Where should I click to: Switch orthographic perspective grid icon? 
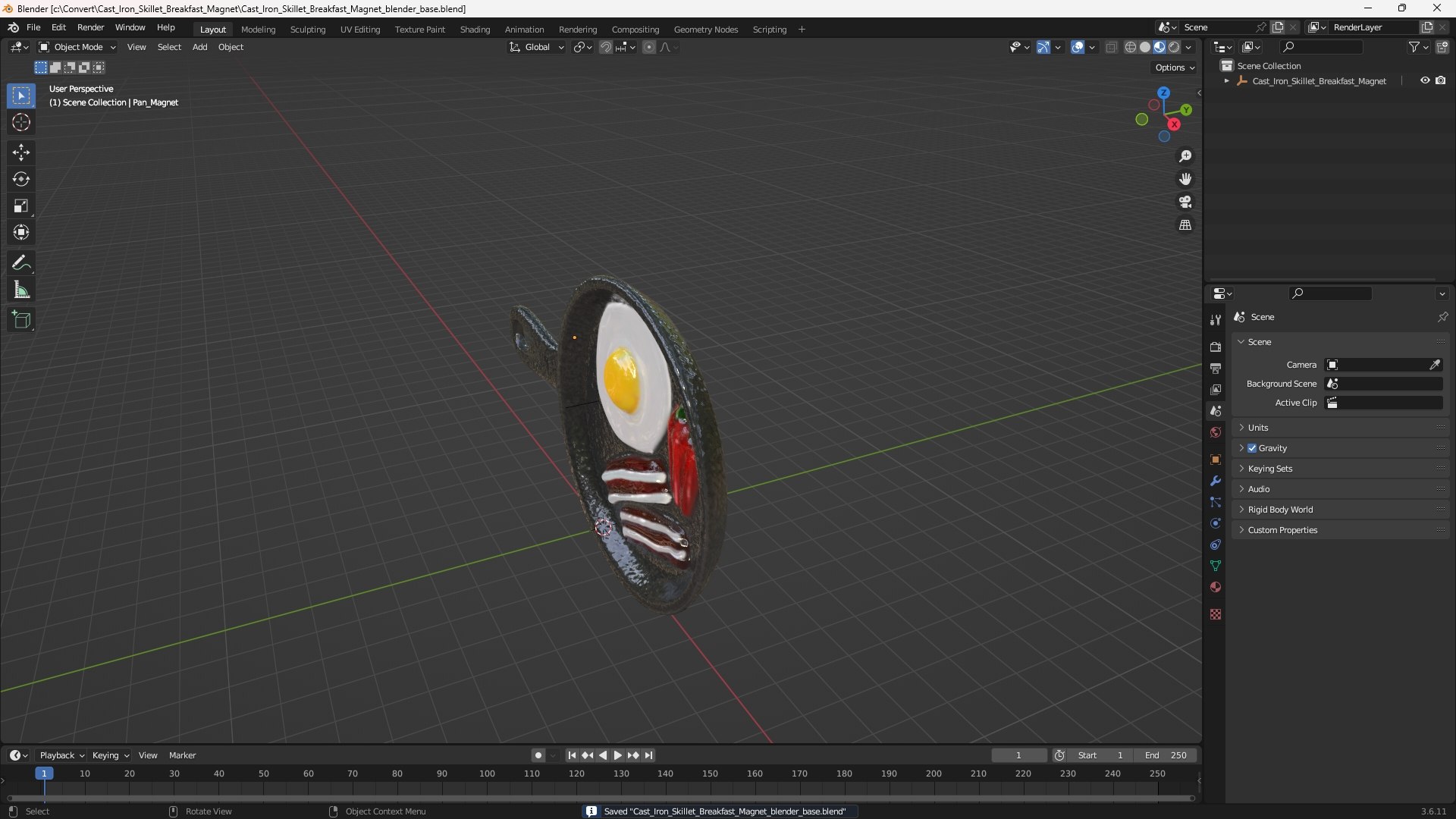(1185, 225)
